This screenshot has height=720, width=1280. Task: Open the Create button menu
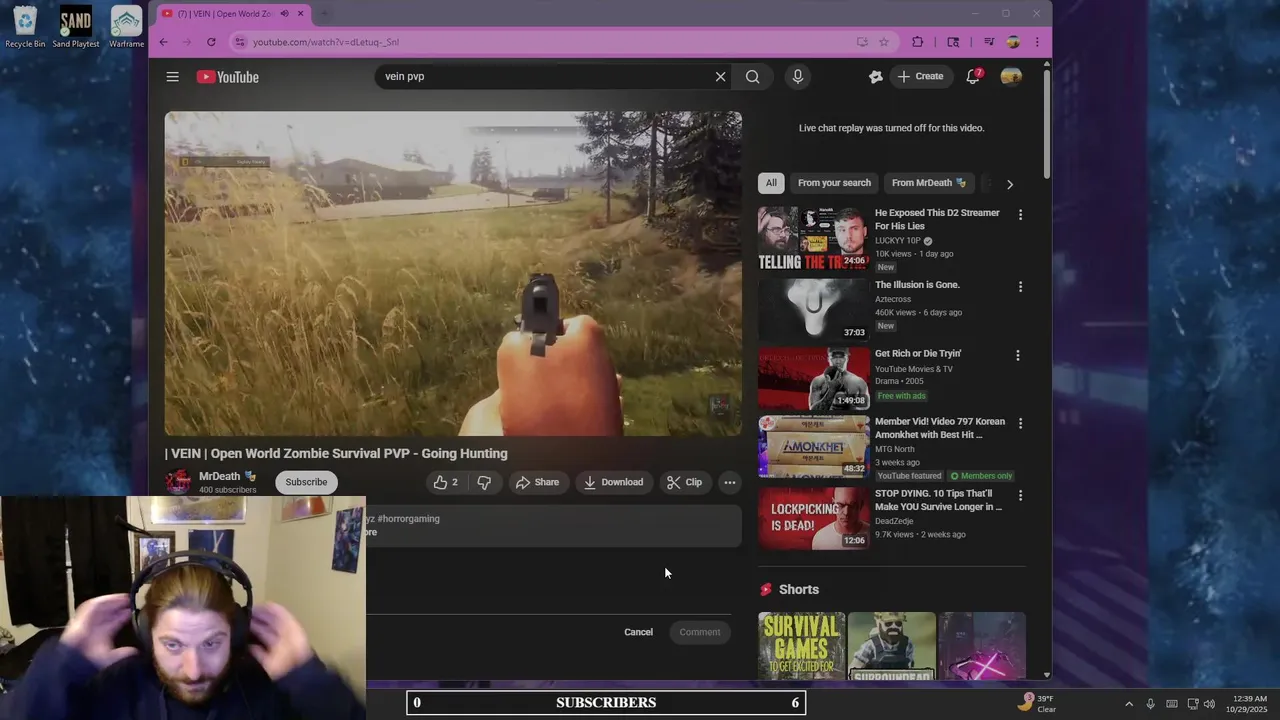(x=920, y=77)
